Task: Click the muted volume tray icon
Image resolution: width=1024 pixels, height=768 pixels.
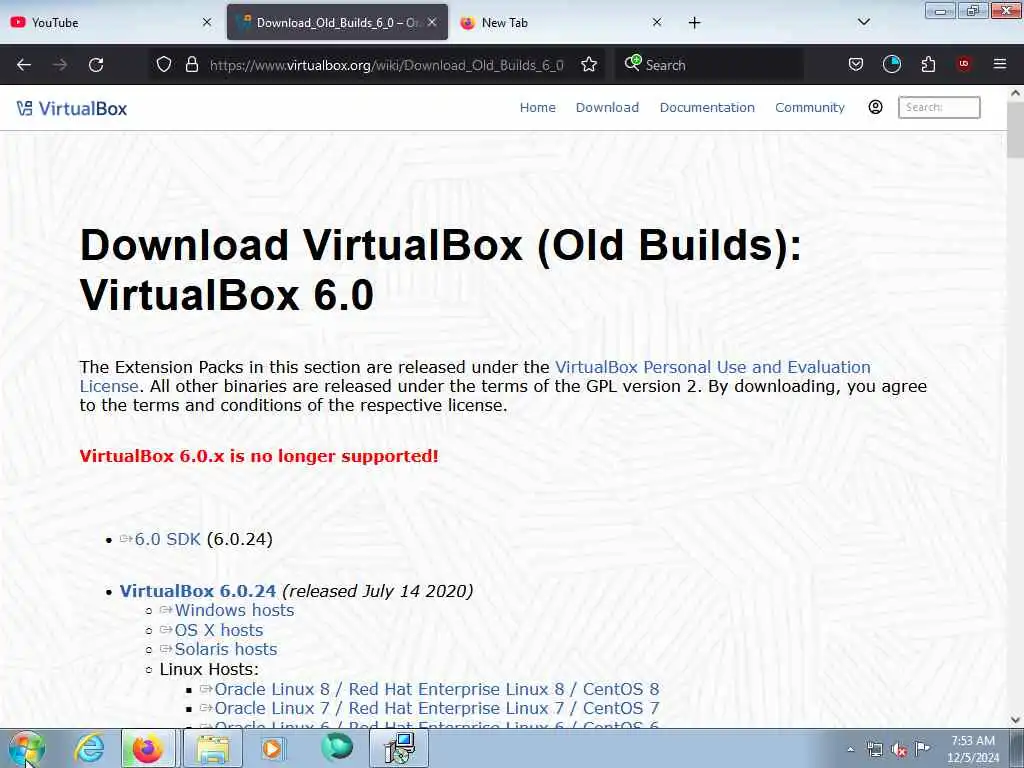Action: pyautogui.click(x=899, y=750)
